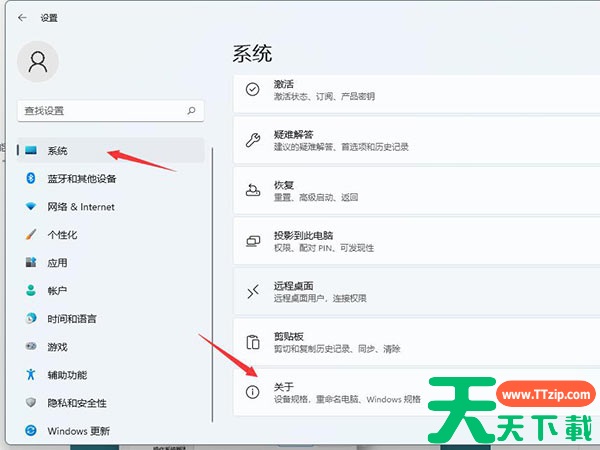The height and width of the screenshot is (450, 600).
Task: Open 应用 in the sidebar
Action: tap(111, 262)
